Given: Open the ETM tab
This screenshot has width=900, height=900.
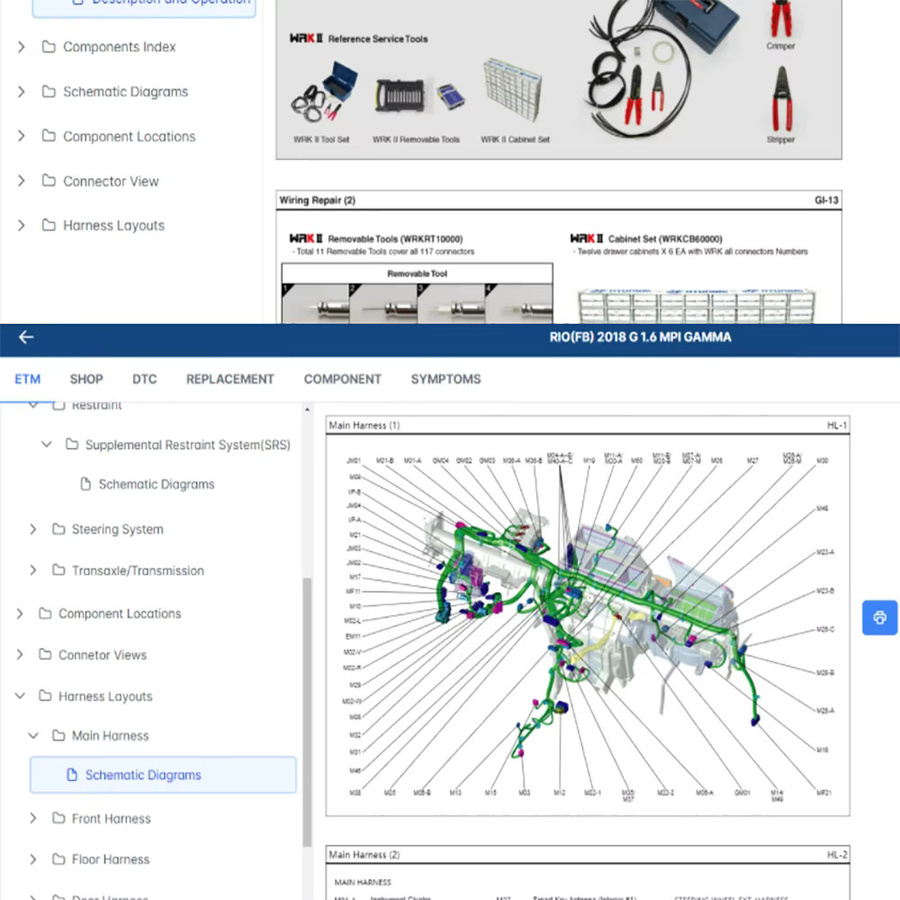Looking at the screenshot, I should 28,379.
